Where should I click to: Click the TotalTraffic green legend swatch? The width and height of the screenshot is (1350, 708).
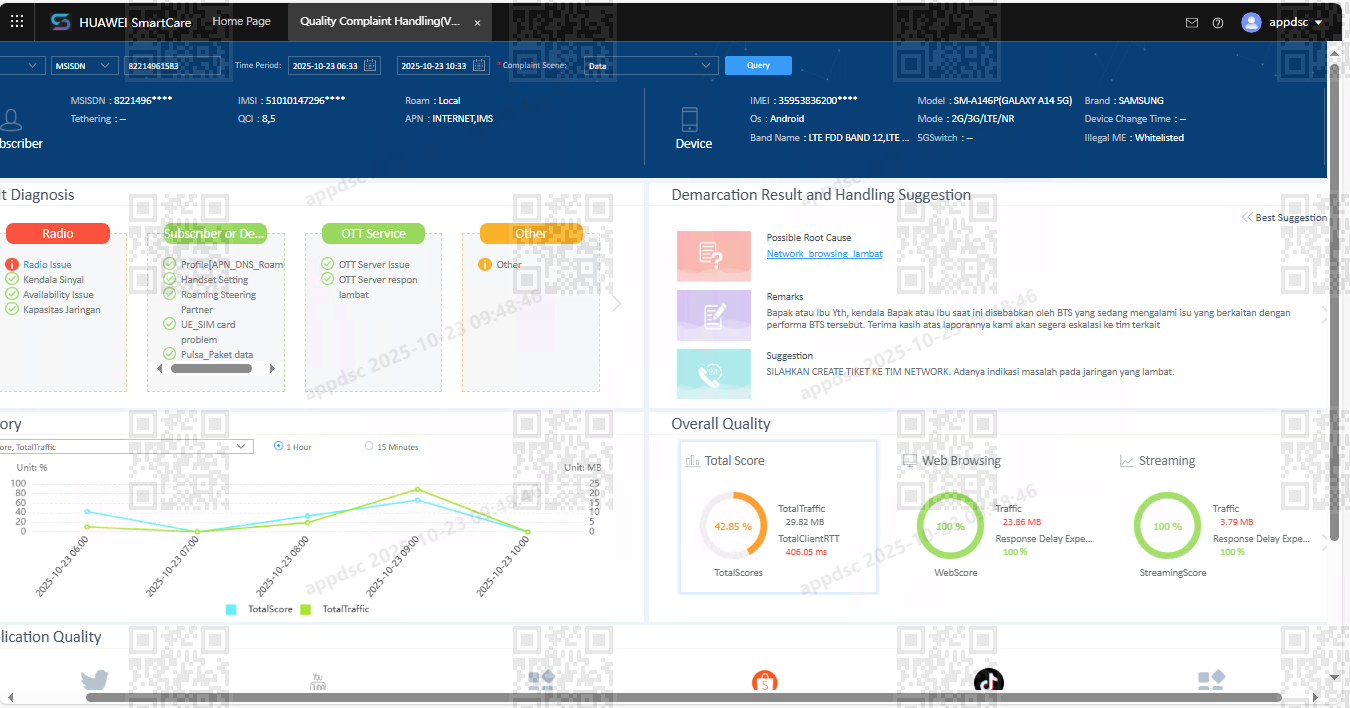[305, 609]
